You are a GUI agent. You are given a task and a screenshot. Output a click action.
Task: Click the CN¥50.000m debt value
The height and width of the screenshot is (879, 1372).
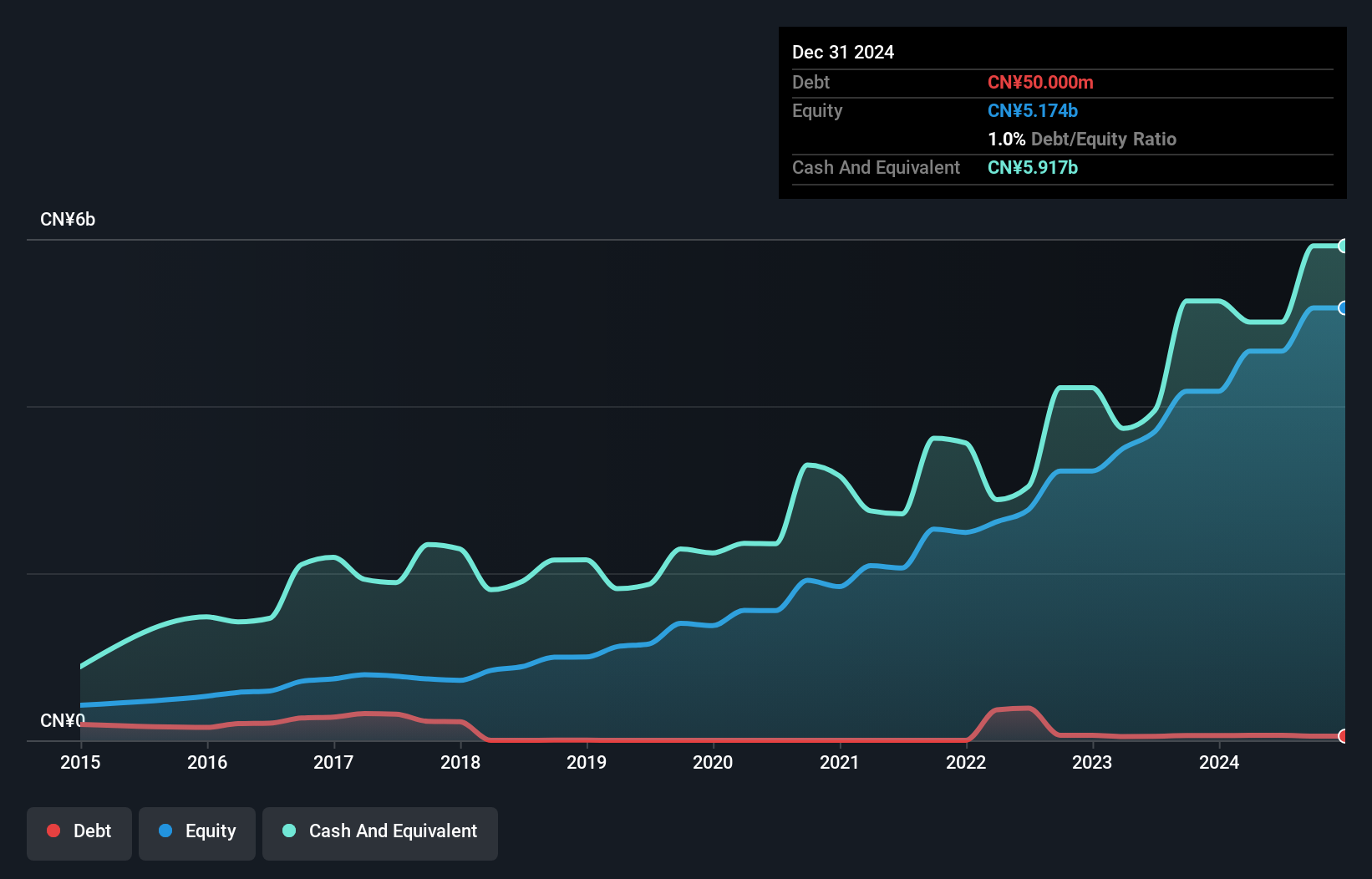[x=1040, y=82]
